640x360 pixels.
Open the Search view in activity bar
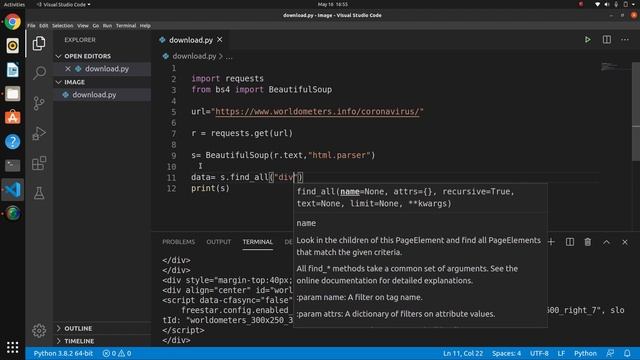click(x=39, y=73)
